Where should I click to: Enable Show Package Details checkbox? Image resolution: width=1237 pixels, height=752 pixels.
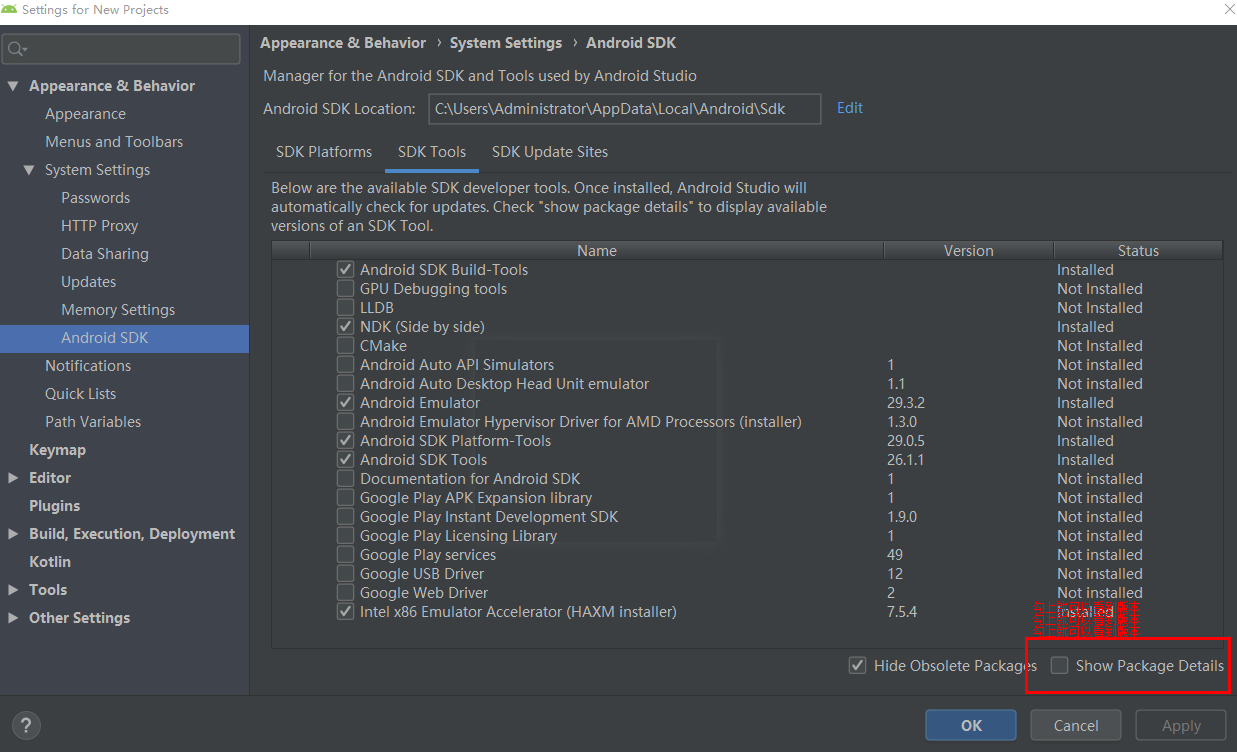(1059, 665)
